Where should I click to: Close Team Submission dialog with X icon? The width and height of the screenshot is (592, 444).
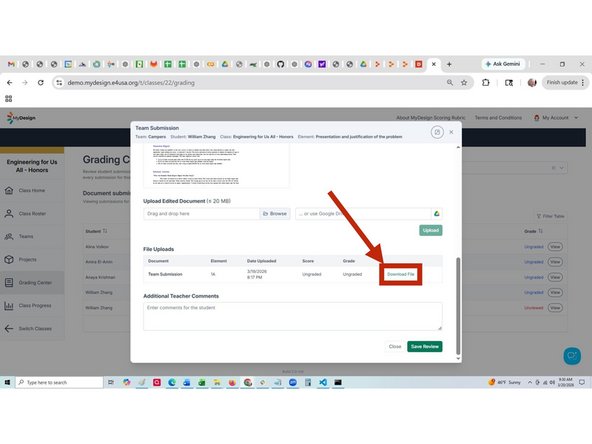coord(451,132)
